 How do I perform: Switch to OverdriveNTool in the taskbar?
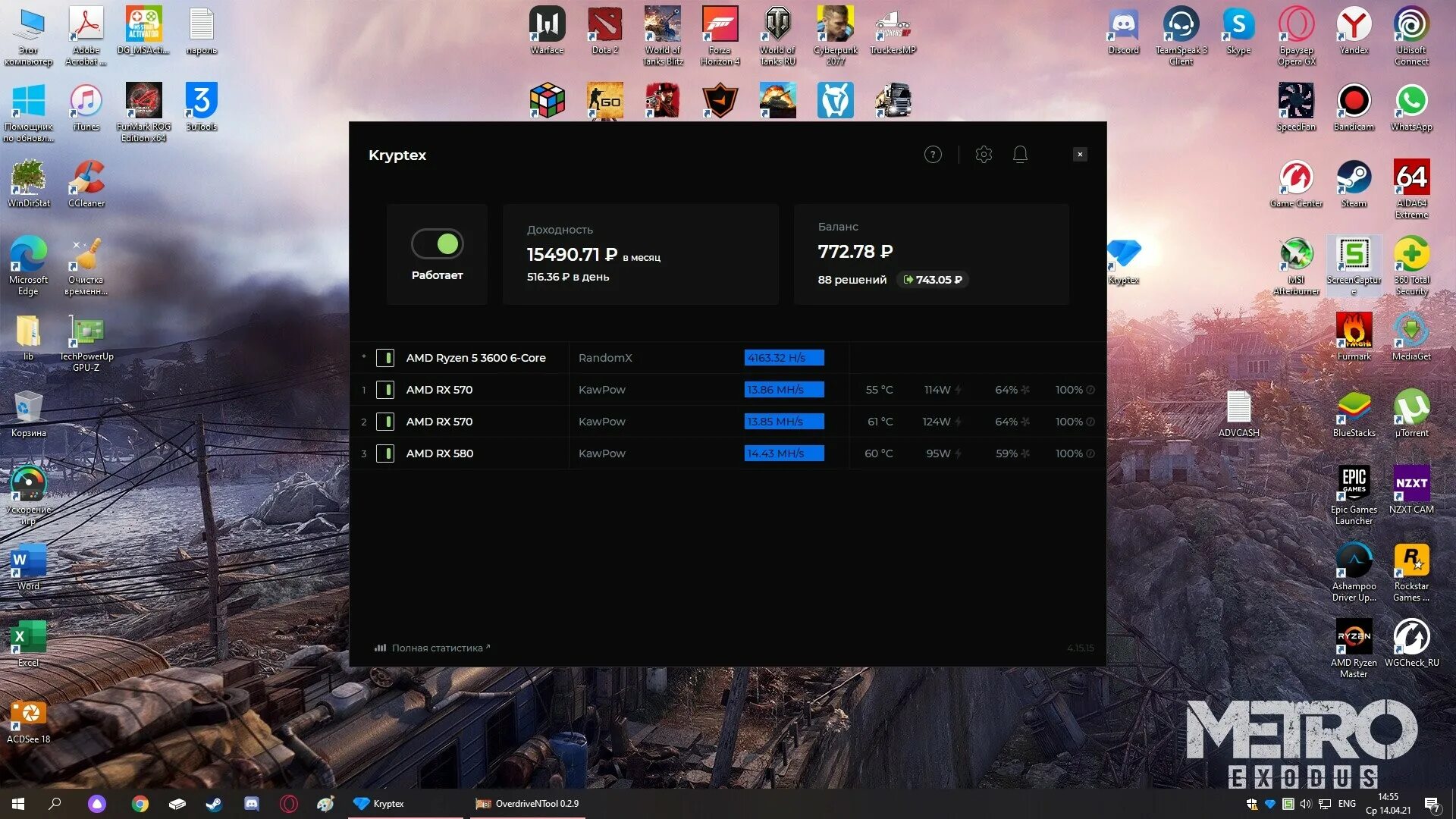(x=528, y=804)
